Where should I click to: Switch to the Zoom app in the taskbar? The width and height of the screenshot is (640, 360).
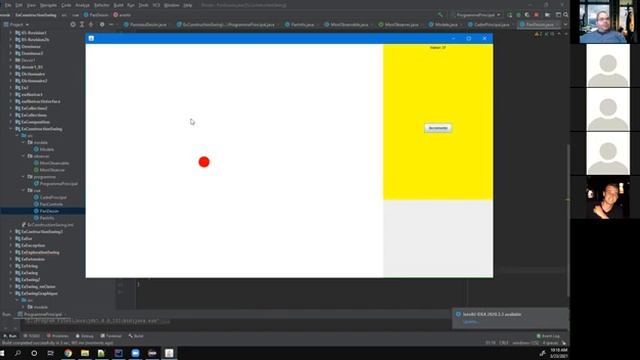point(136,353)
